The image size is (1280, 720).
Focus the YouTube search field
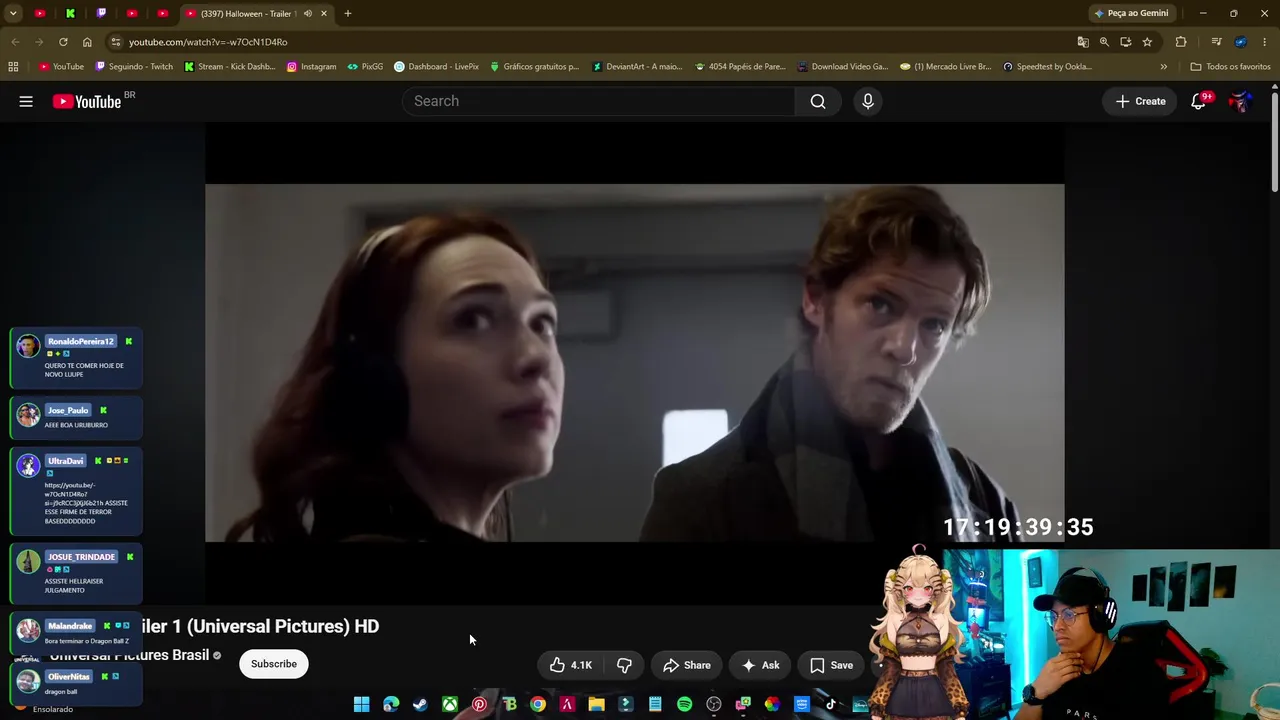tap(599, 101)
